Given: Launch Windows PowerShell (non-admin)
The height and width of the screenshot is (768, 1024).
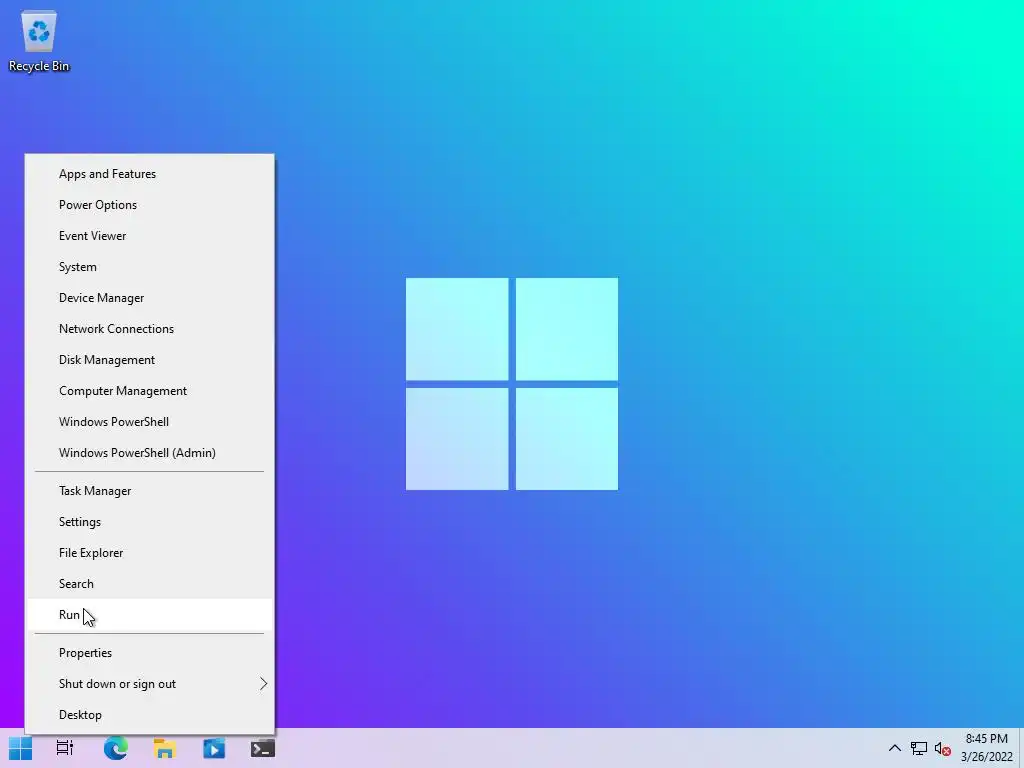Looking at the screenshot, I should 150,422.
